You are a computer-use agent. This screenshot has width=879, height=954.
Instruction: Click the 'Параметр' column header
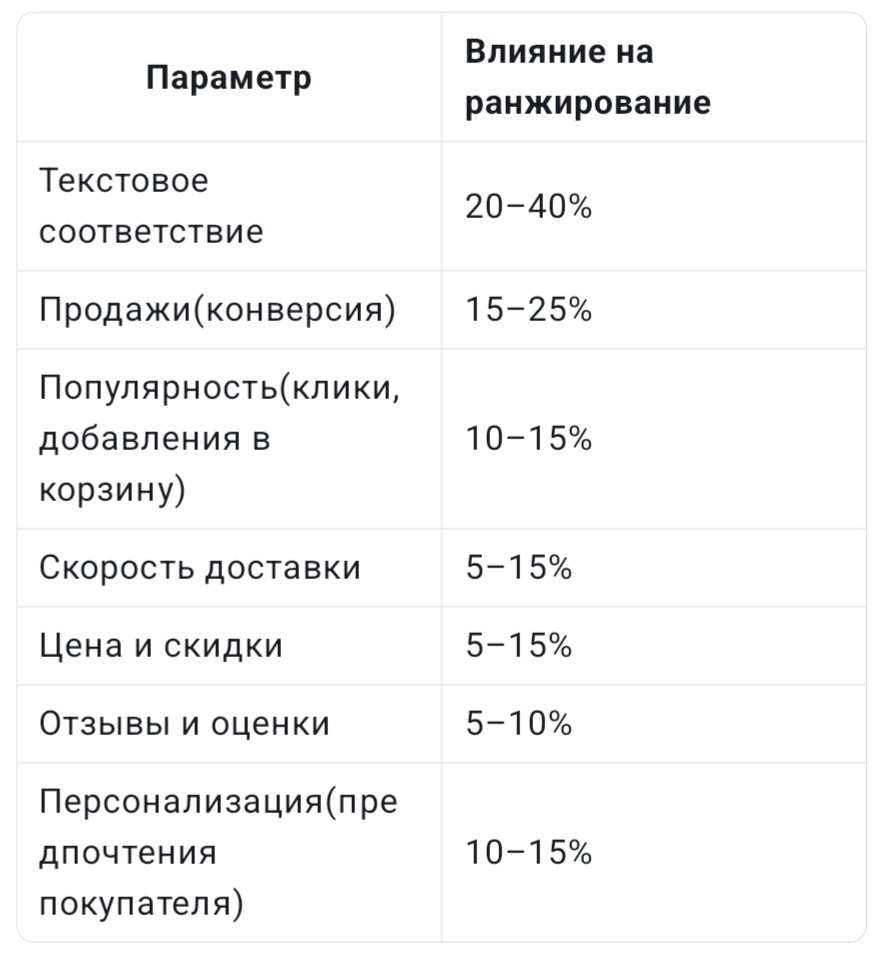point(228,78)
